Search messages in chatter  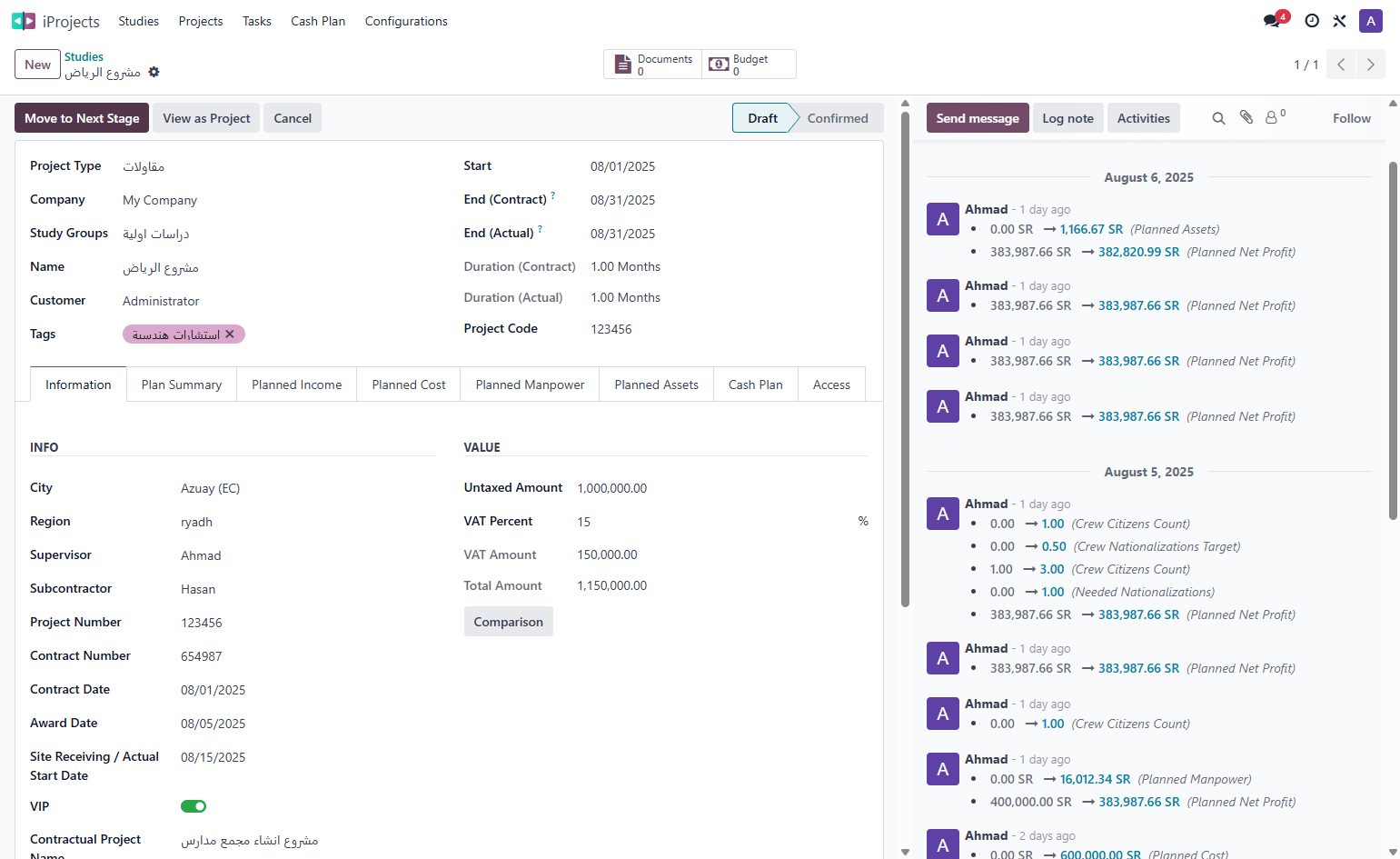click(x=1219, y=118)
